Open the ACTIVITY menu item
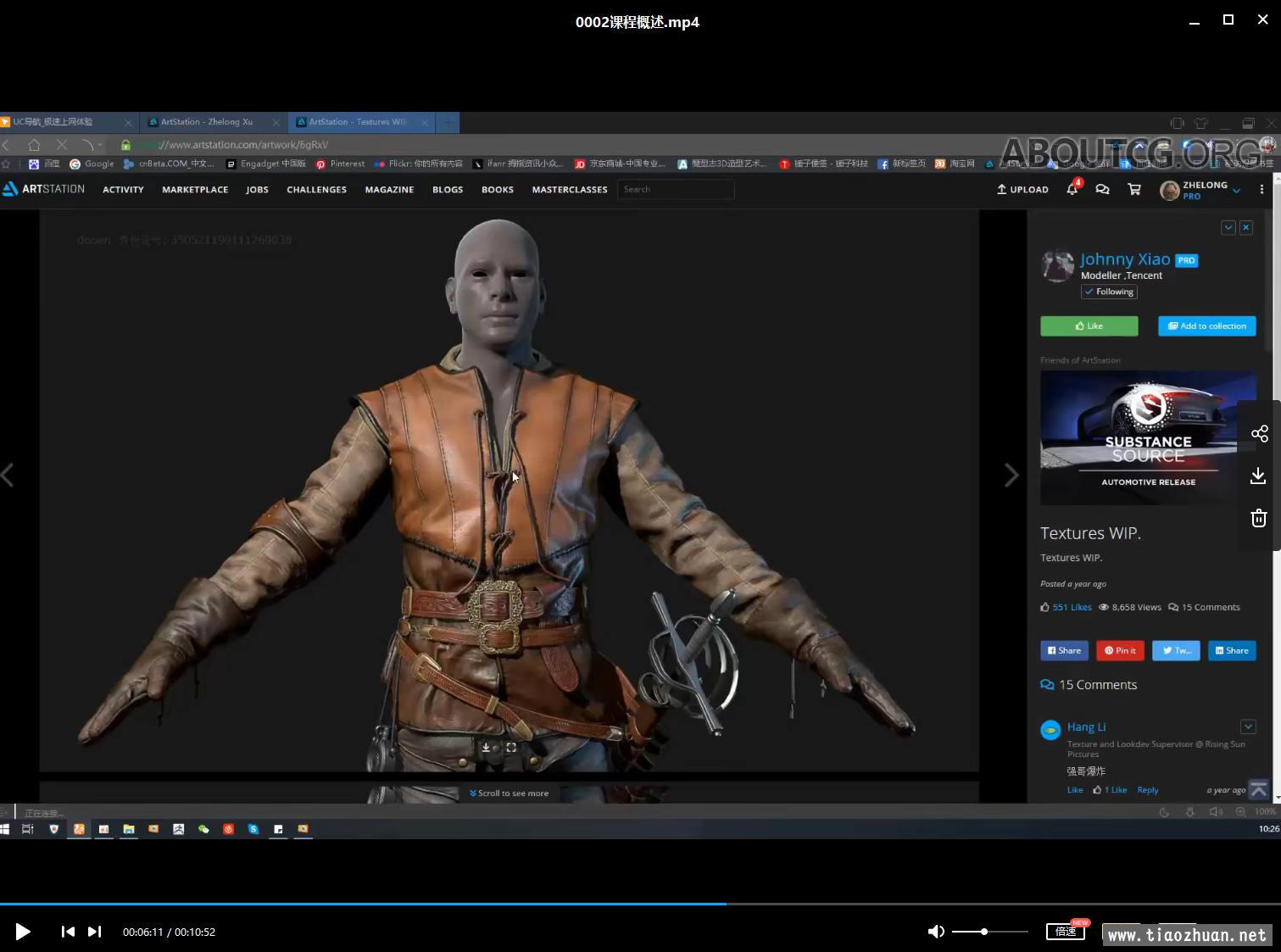 (123, 190)
